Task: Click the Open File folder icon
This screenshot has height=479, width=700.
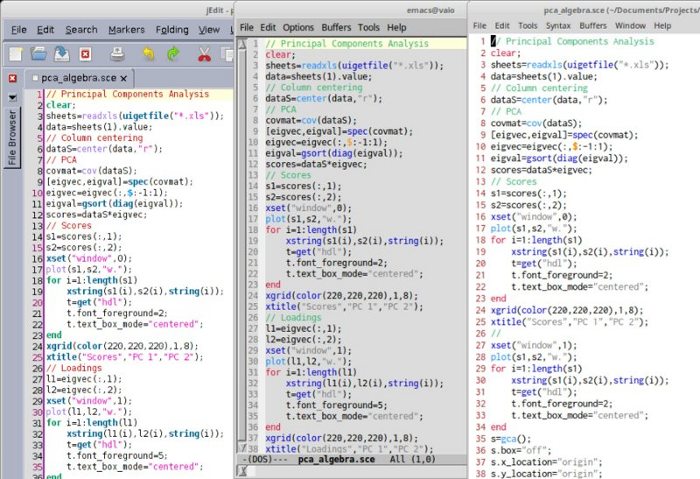Action: point(40,53)
